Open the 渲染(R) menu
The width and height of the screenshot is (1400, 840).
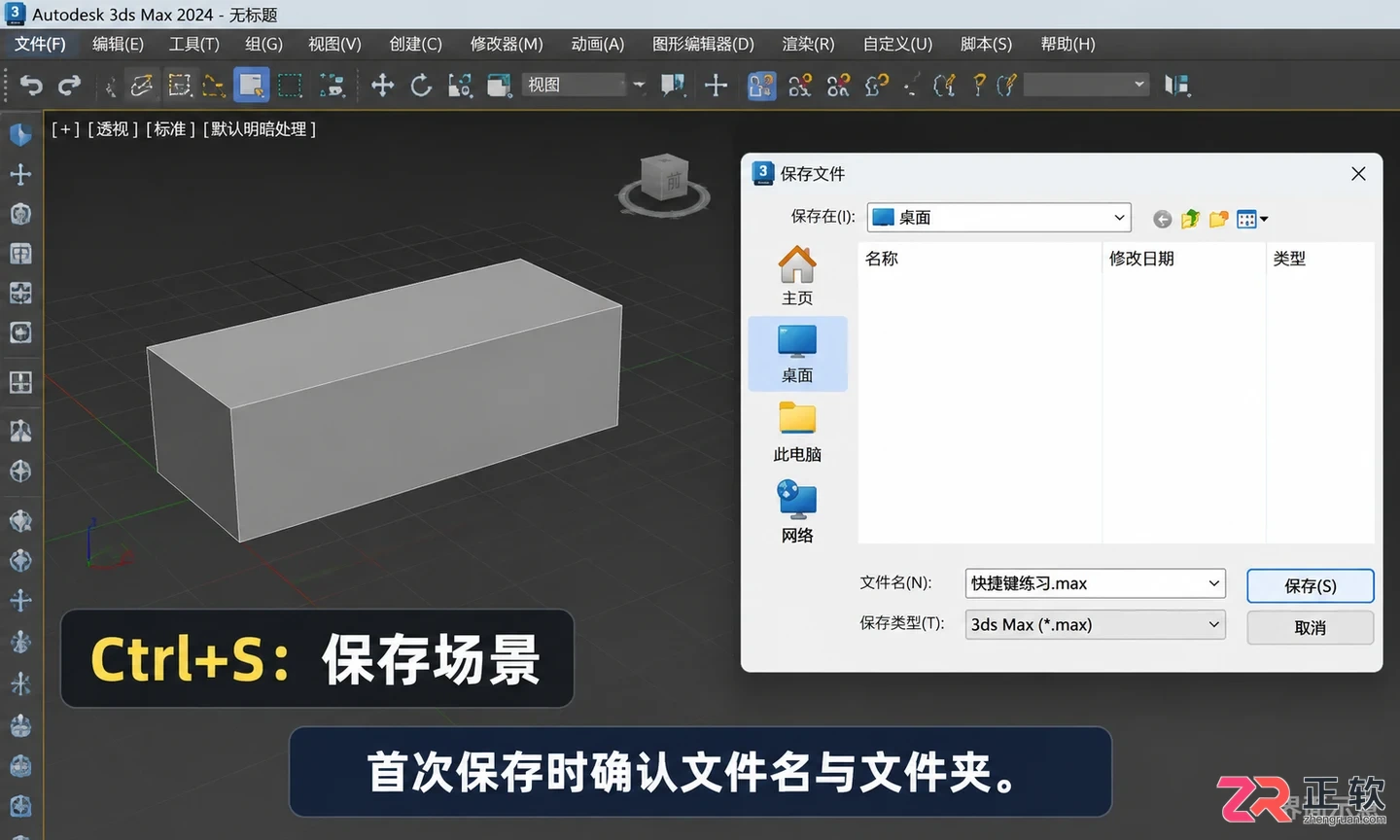pos(808,44)
